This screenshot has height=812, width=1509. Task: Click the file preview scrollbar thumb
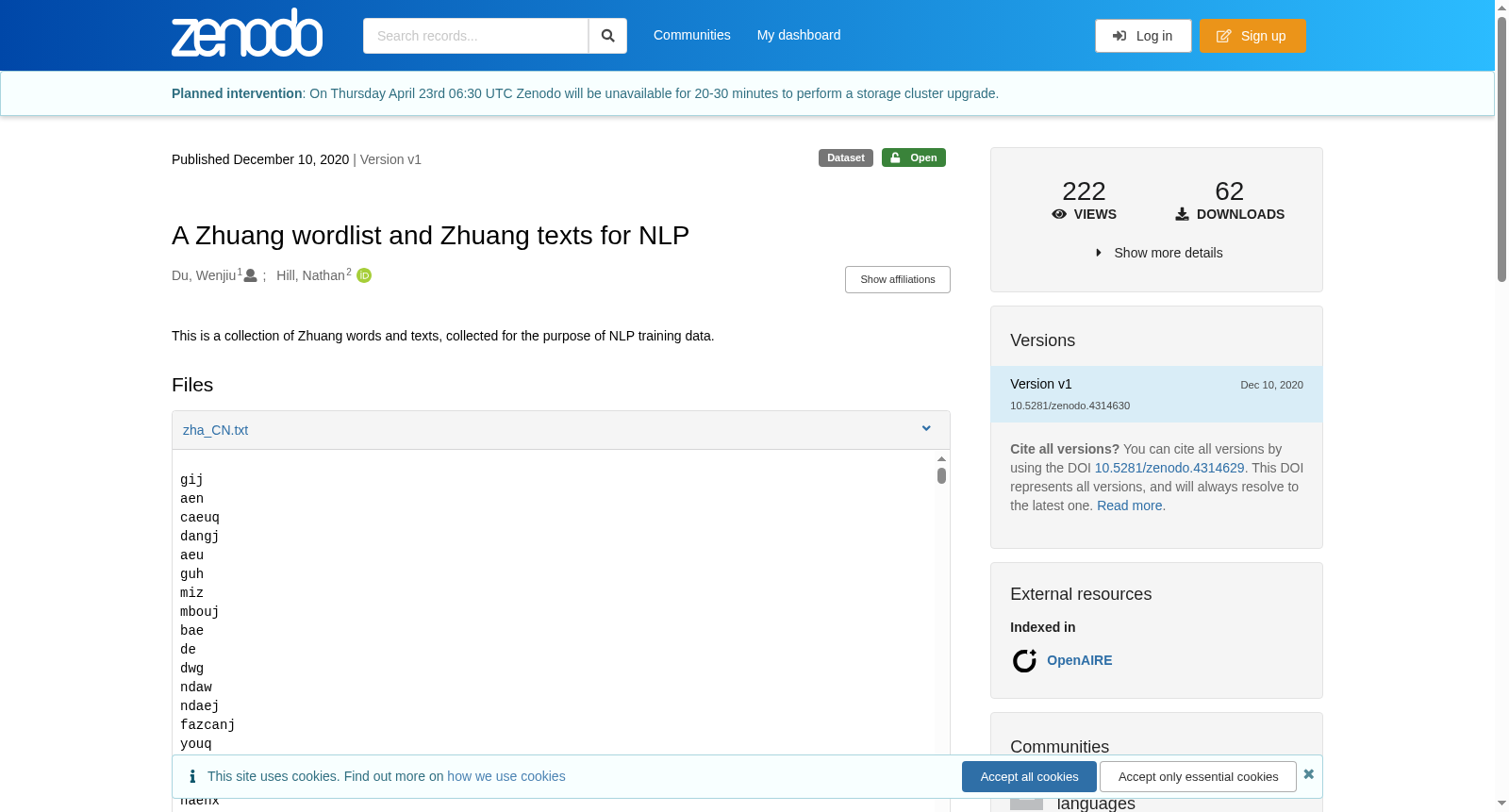(x=941, y=475)
